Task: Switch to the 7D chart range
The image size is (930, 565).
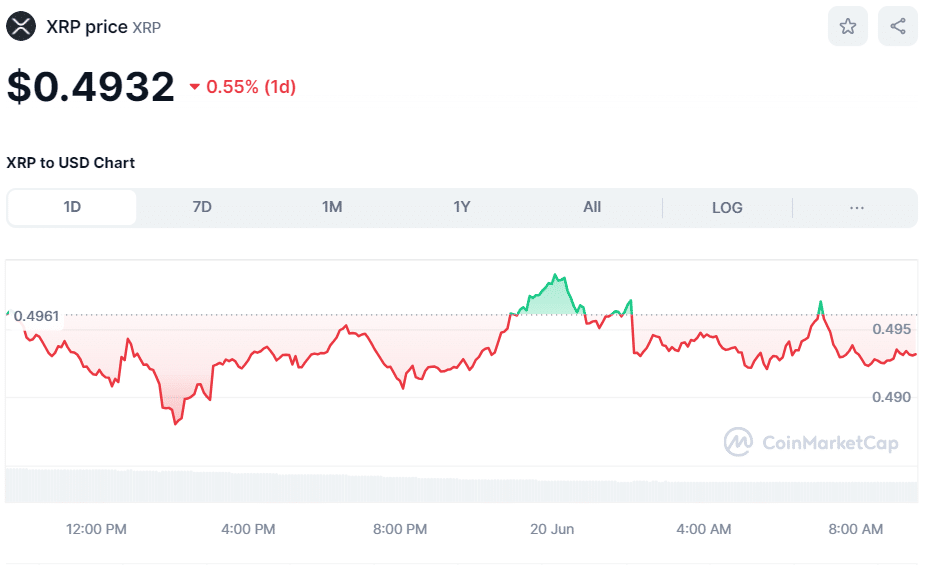Action: [202, 207]
